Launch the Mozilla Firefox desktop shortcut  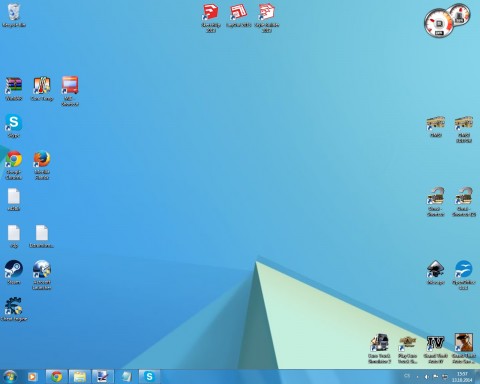tap(42, 165)
